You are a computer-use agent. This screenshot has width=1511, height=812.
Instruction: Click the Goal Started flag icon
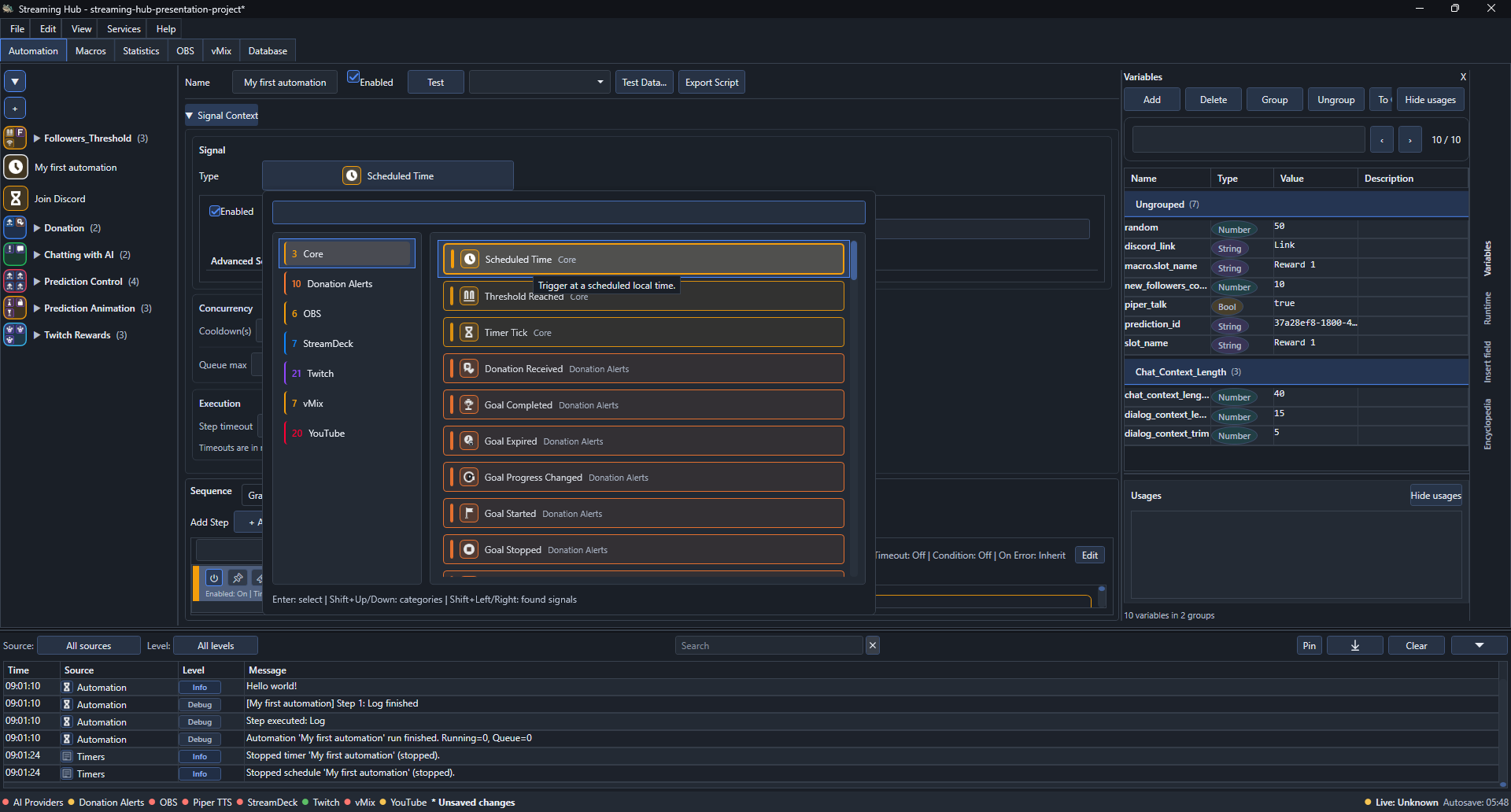tap(469, 513)
